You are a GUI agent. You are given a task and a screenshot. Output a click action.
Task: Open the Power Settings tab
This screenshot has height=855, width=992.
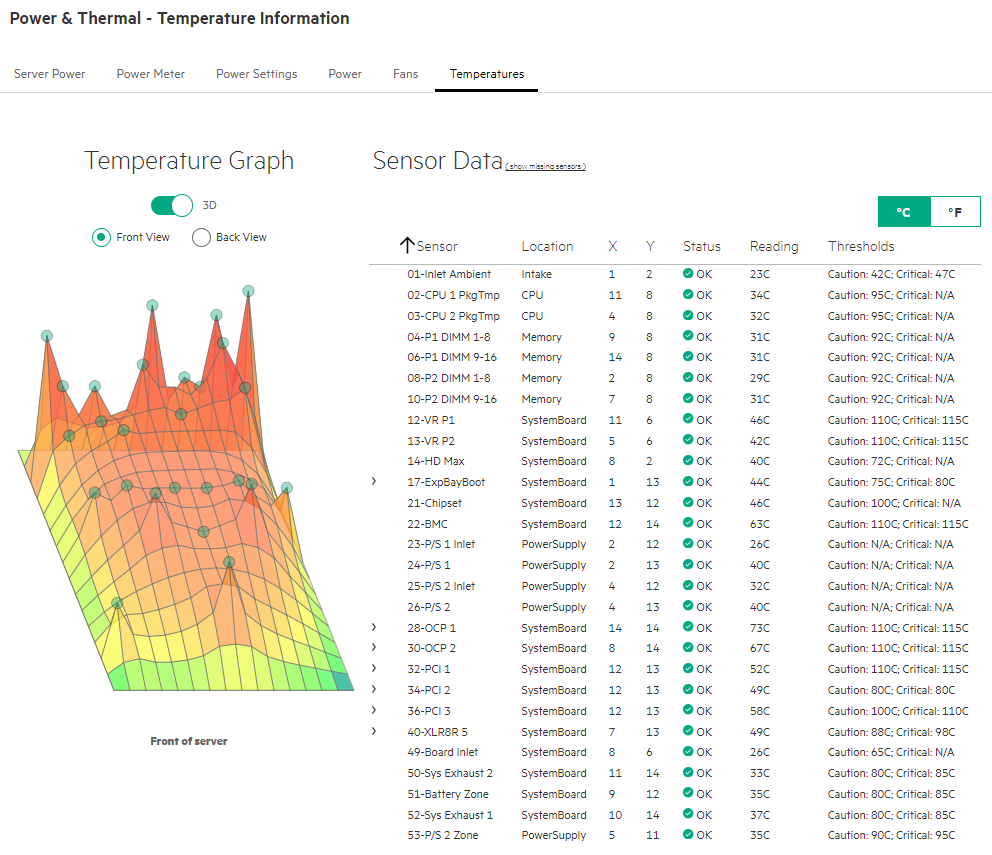click(256, 74)
